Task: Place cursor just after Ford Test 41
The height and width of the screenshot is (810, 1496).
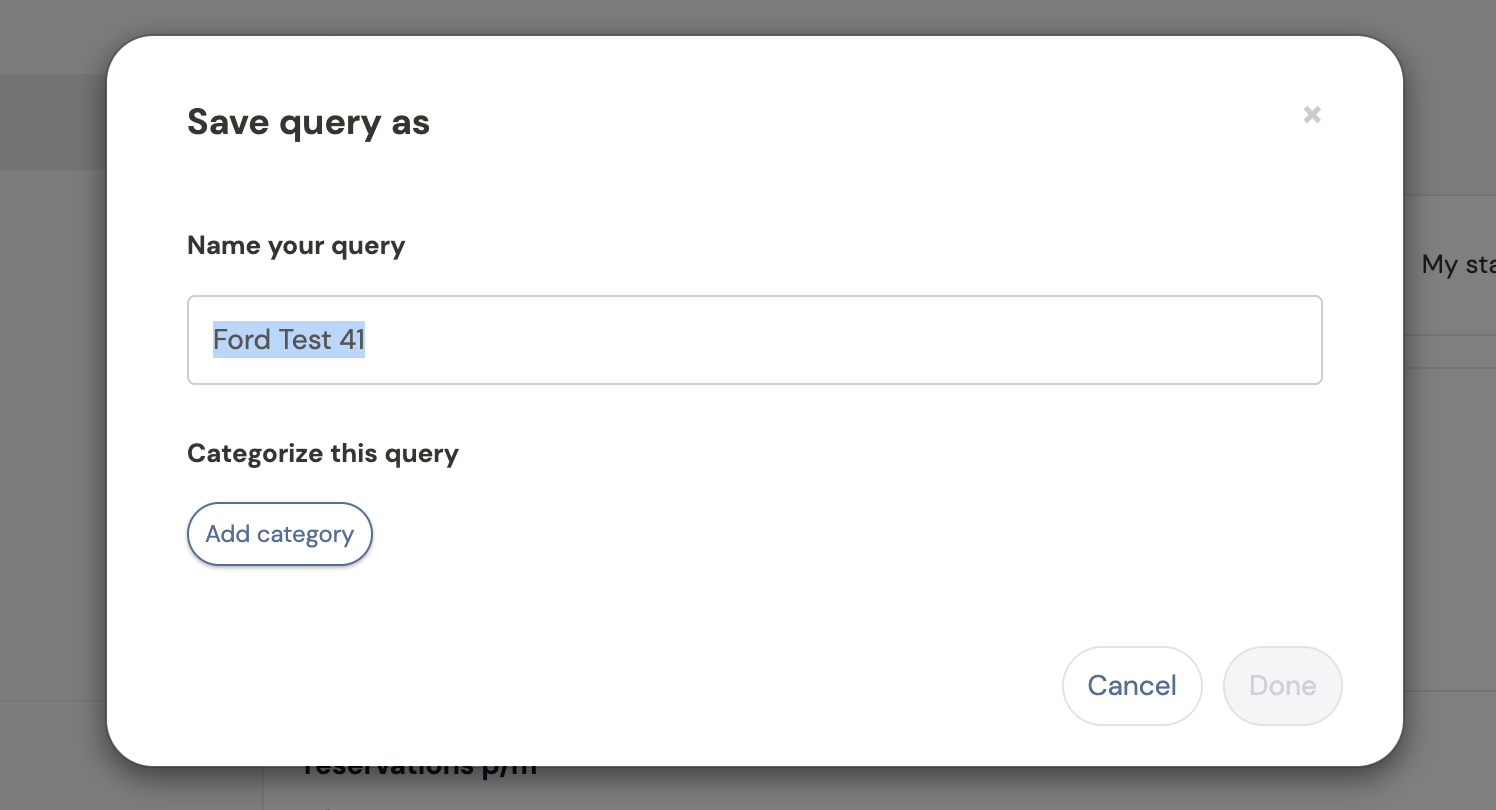Action: tap(367, 340)
